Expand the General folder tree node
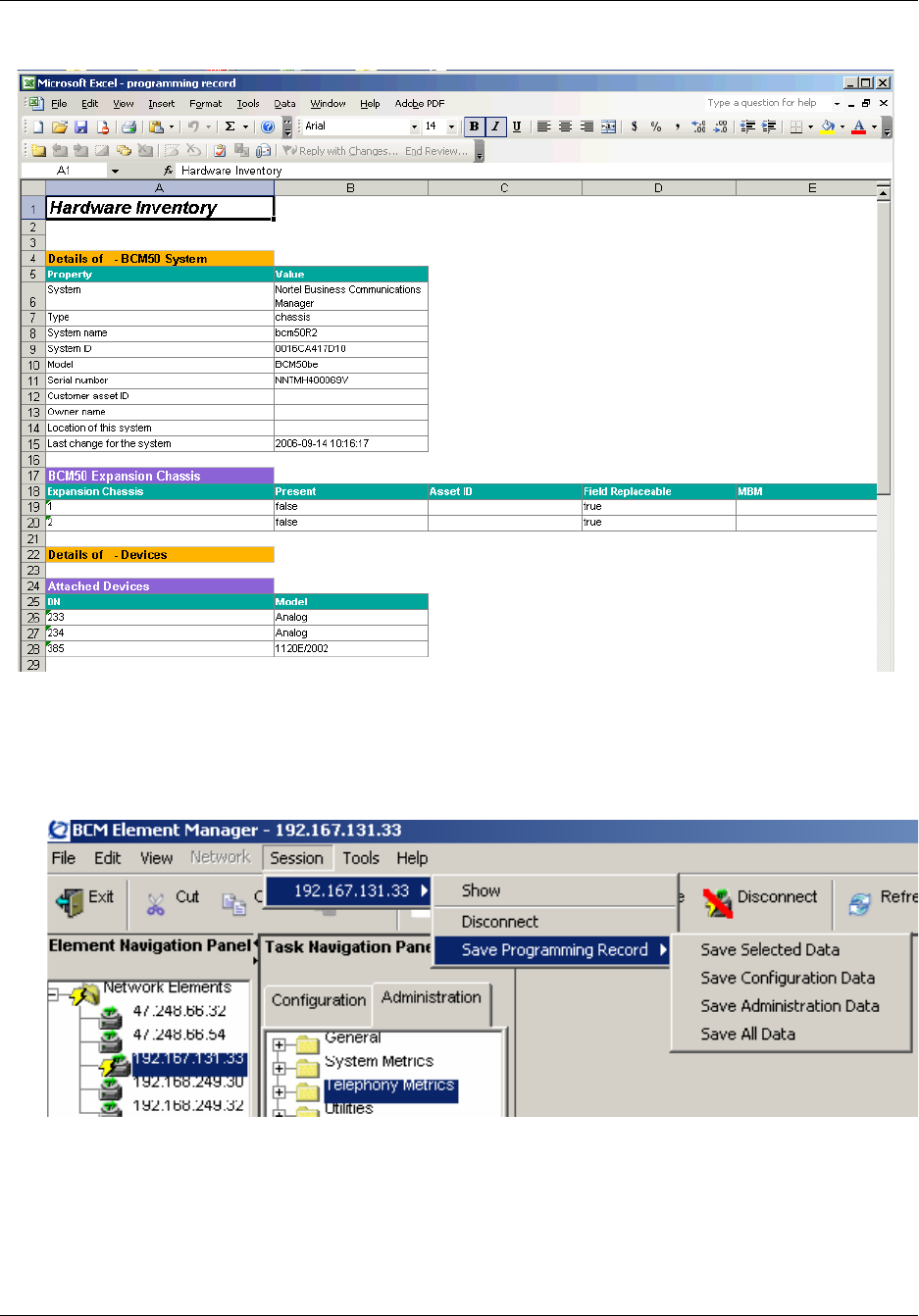The width and height of the screenshot is (919, 1316). 280,1044
